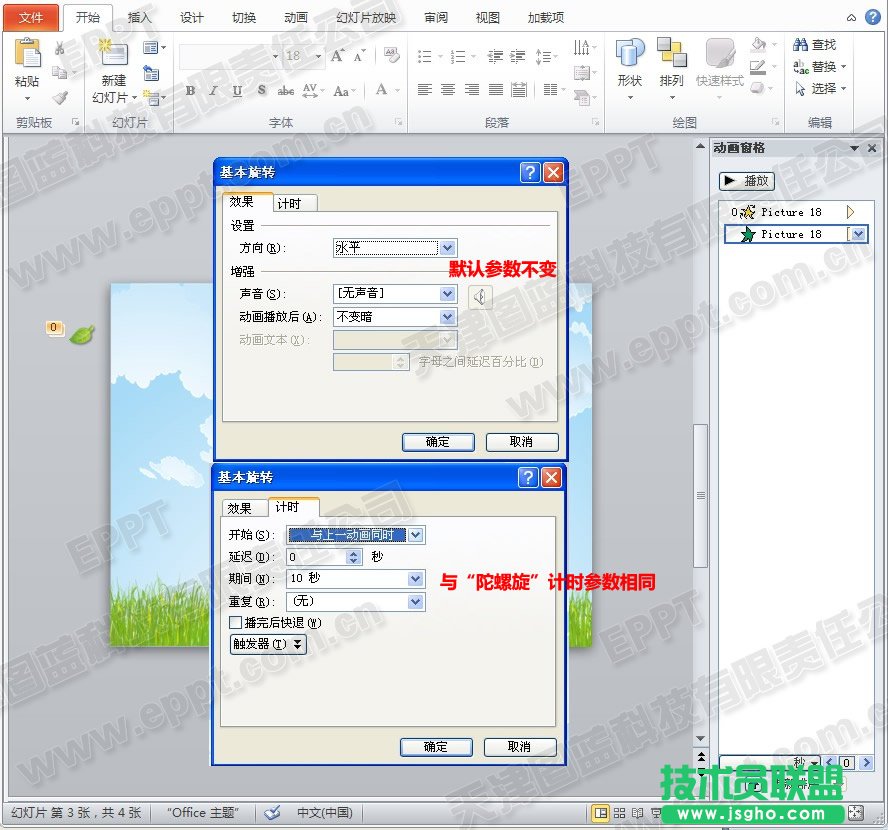Click the normal view icon in status bar
Image resolution: width=888 pixels, height=830 pixels.
pyautogui.click(x=600, y=813)
